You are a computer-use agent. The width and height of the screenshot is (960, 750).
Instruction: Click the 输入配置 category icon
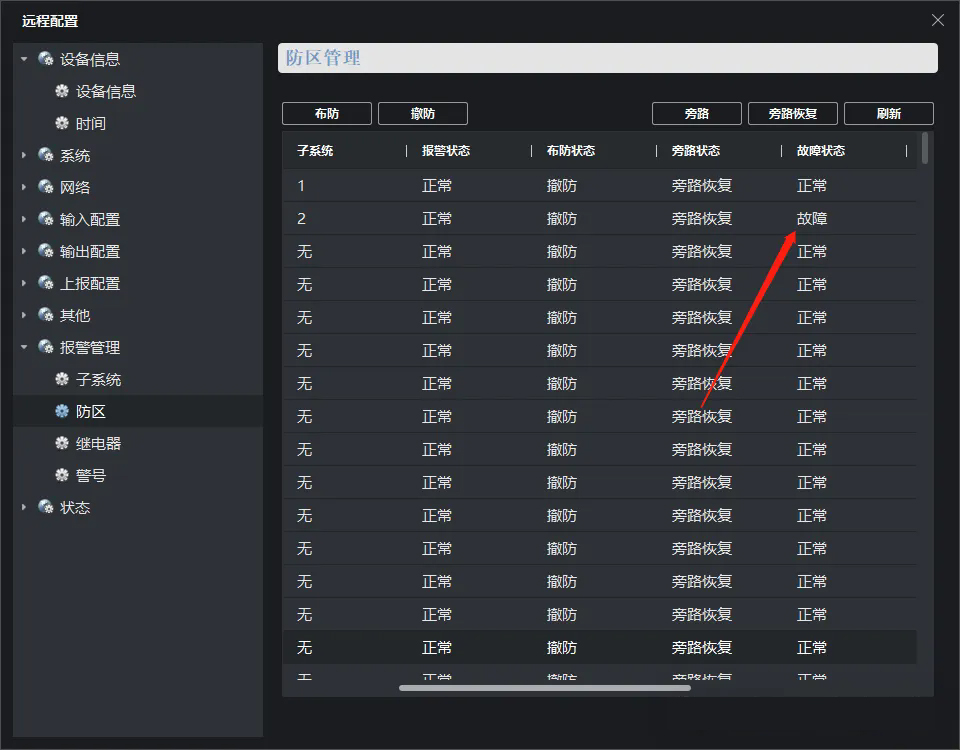tap(46, 219)
